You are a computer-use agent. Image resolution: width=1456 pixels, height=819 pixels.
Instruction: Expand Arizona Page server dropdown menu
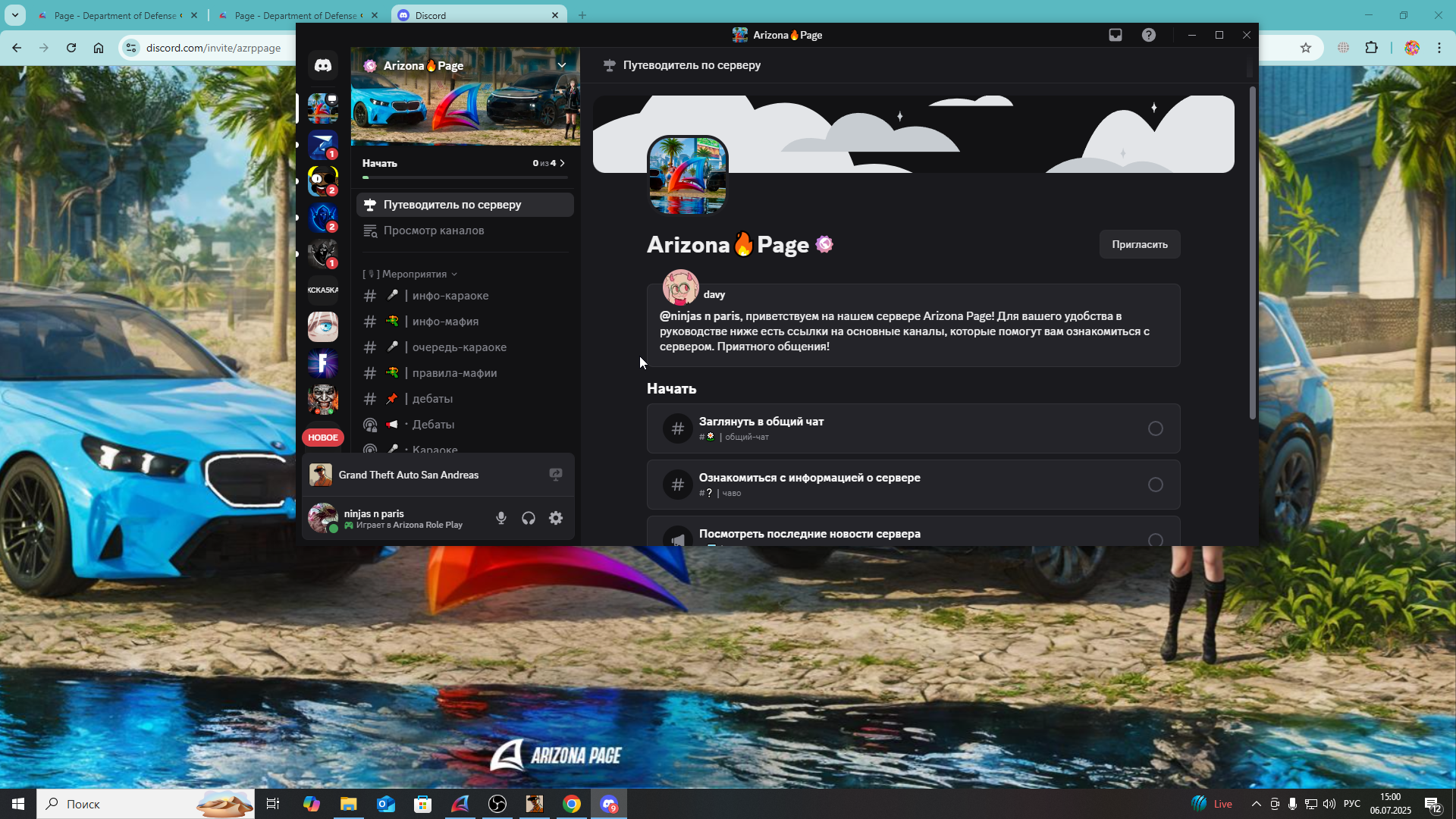562,65
